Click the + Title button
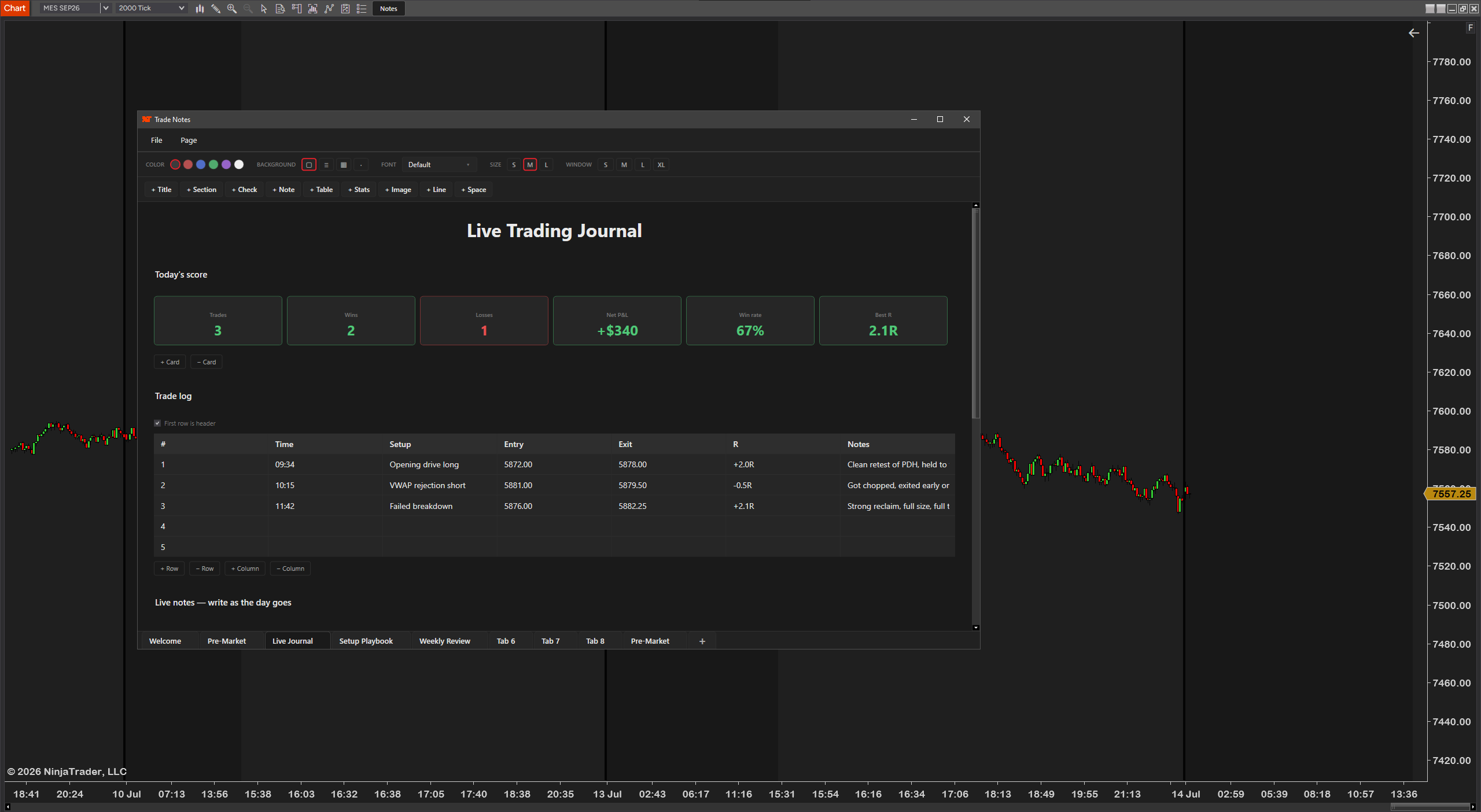The height and width of the screenshot is (812, 1481). [161, 190]
